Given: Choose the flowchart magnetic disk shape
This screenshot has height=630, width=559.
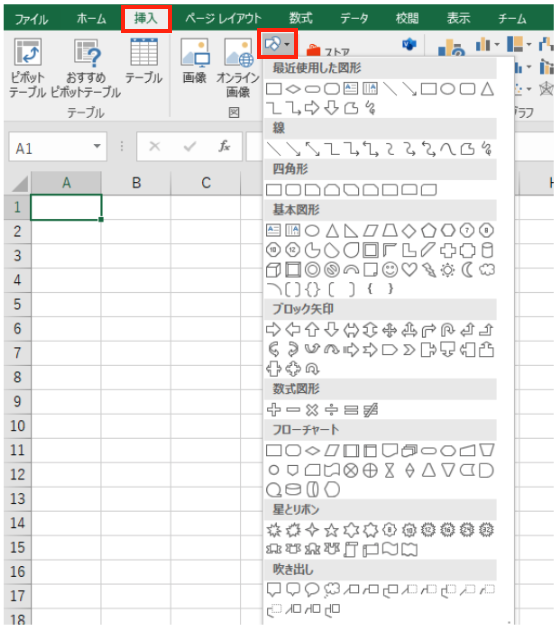Looking at the screenshot, I should [x=293, y=489].
